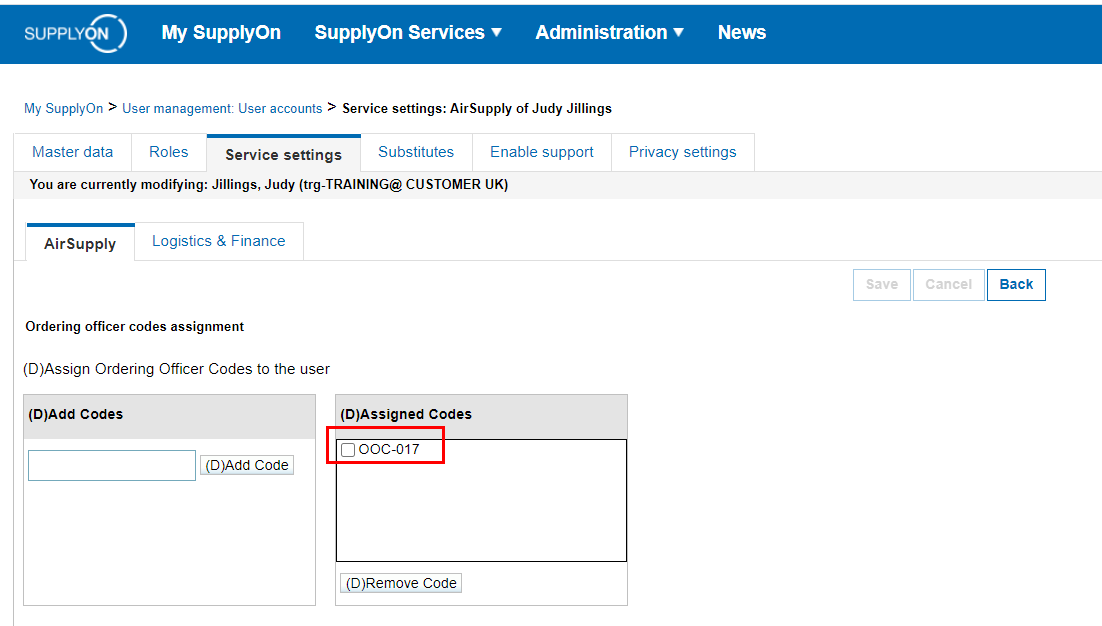The height and width of the screenshot is (626, 1102).
Task: Tick the OOC-017 checkbox
Action: (x=348, y=450)
